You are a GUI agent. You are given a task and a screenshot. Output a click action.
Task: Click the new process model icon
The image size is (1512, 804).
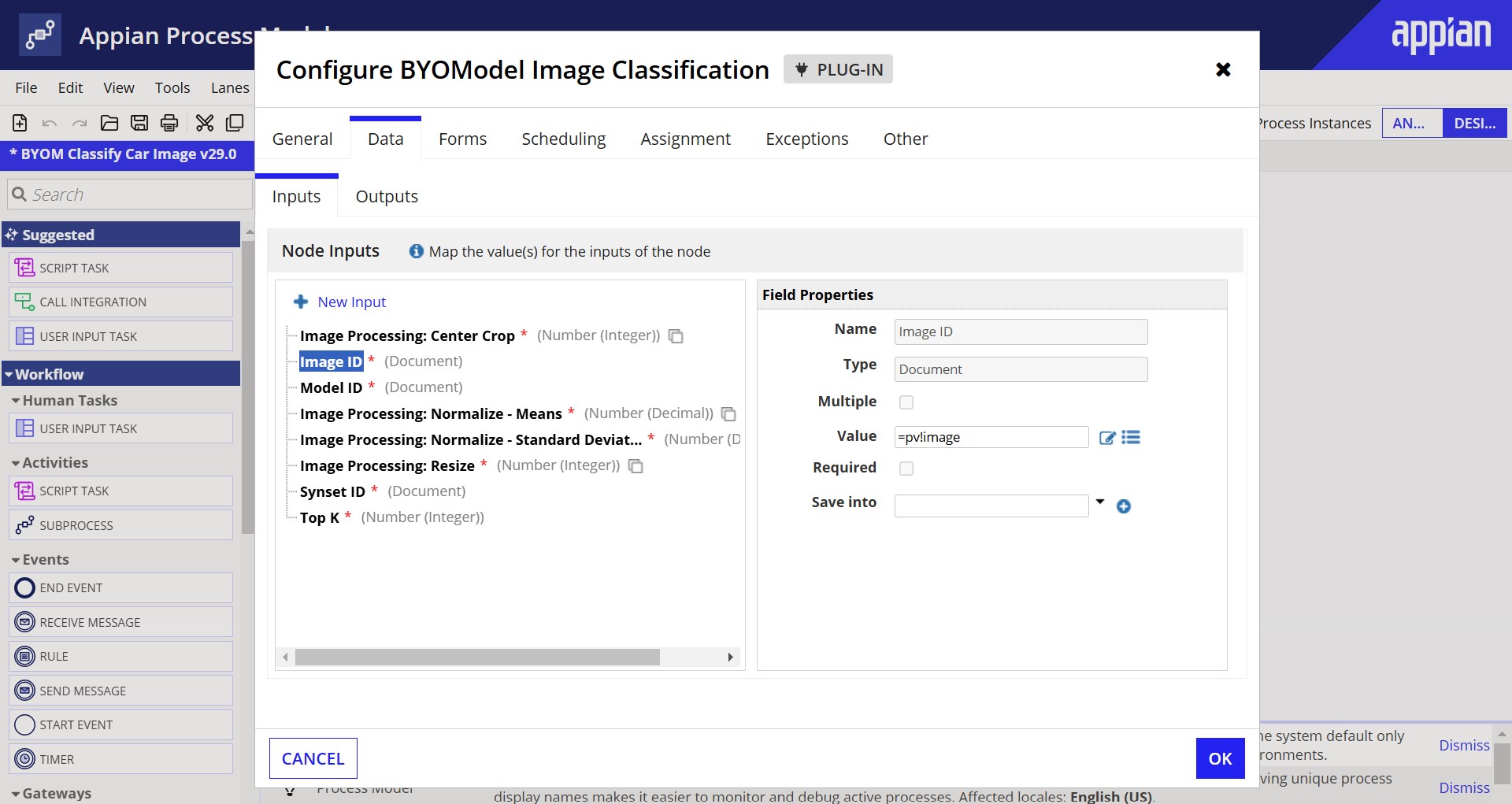click(20, 123)
